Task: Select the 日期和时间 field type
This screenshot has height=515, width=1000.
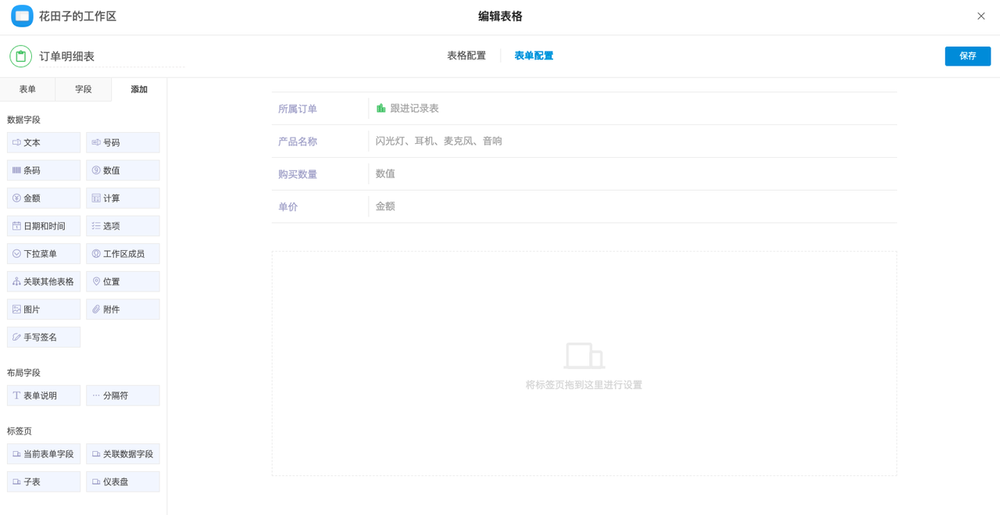Action: 43,227
